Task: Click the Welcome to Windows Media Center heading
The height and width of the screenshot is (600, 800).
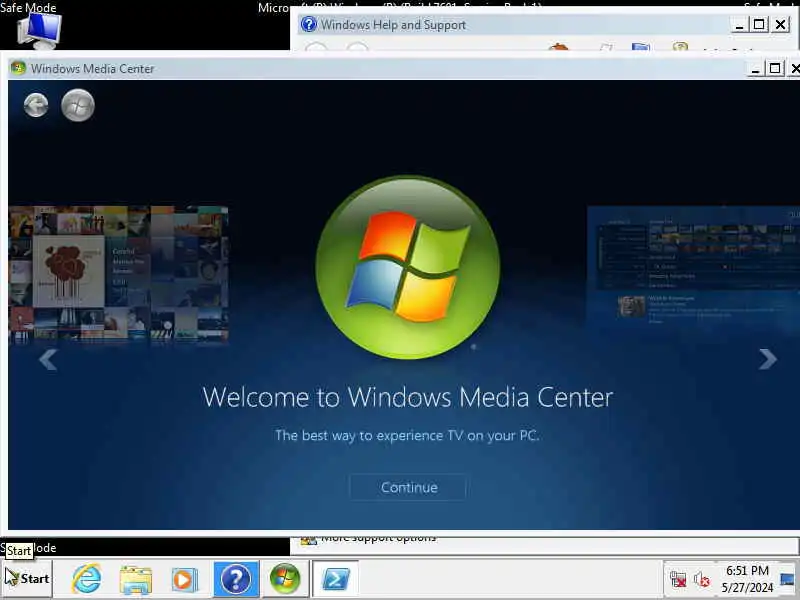Action: (x=408, y=397)
